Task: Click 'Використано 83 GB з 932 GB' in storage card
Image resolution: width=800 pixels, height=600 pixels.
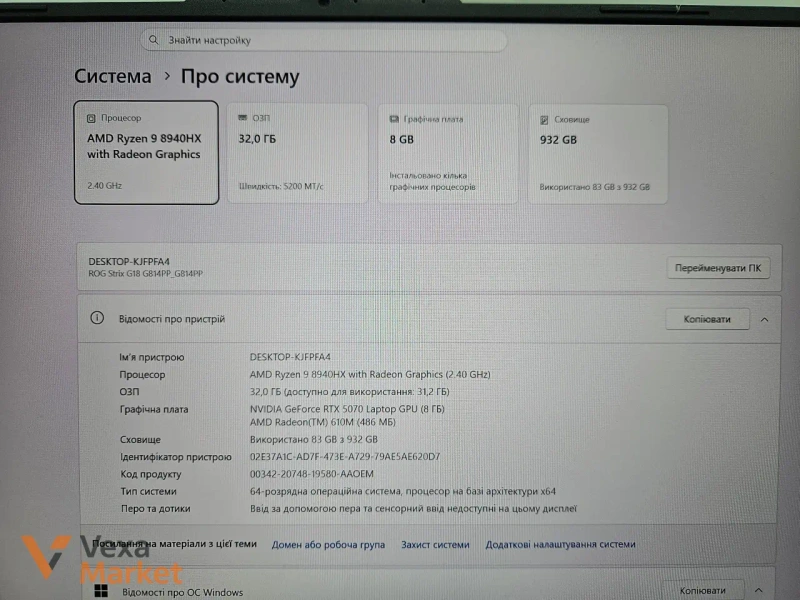Action: tap(595, 187)
